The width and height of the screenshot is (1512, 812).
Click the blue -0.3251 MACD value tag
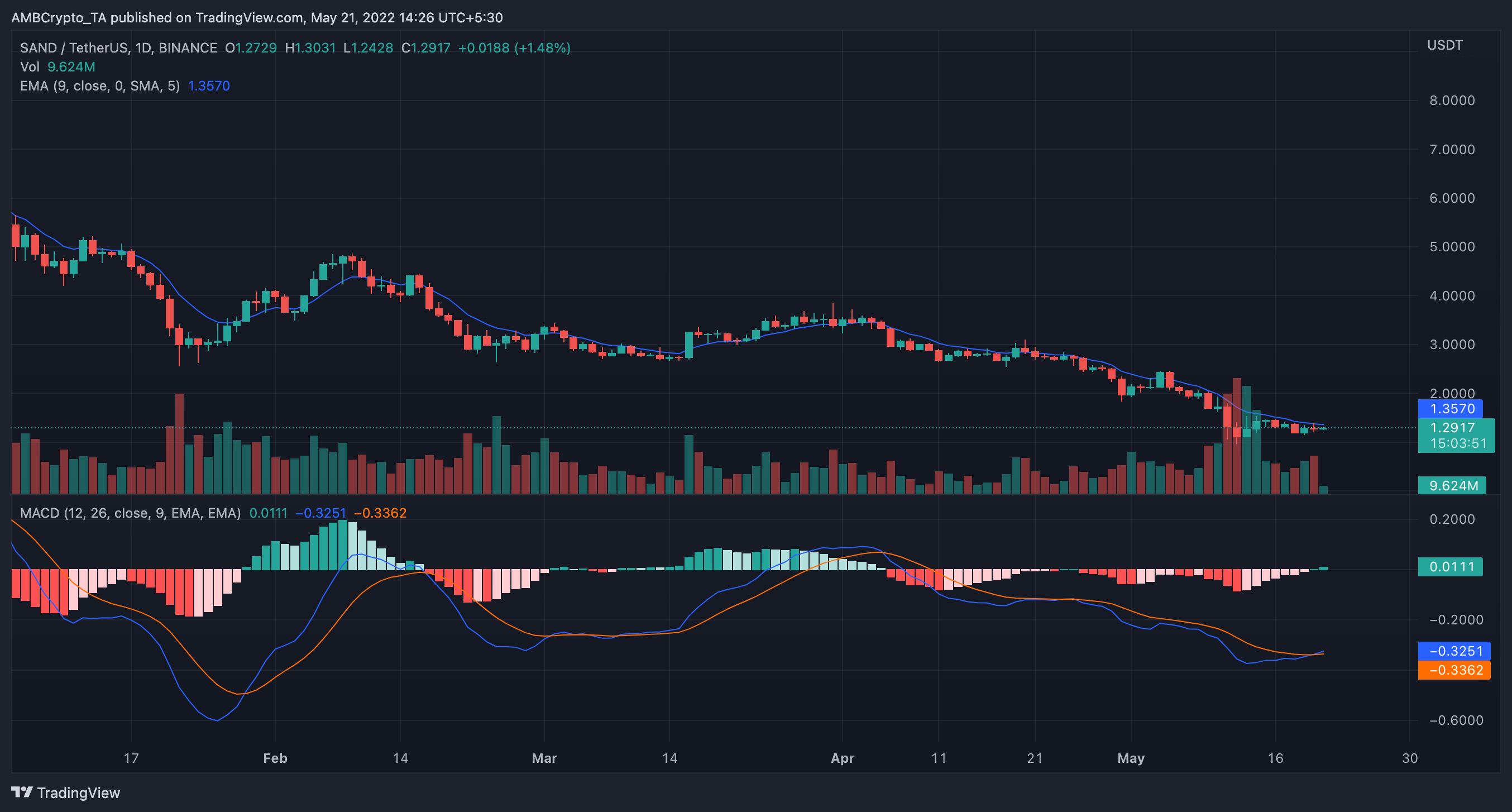1454,651
